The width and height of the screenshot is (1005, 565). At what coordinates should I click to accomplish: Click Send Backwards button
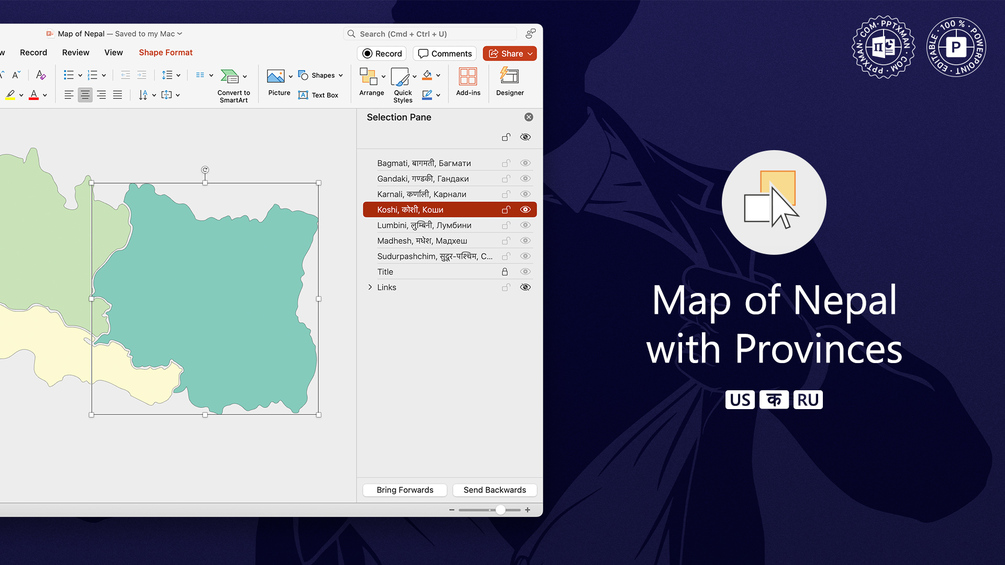click(x=495, y=490)
